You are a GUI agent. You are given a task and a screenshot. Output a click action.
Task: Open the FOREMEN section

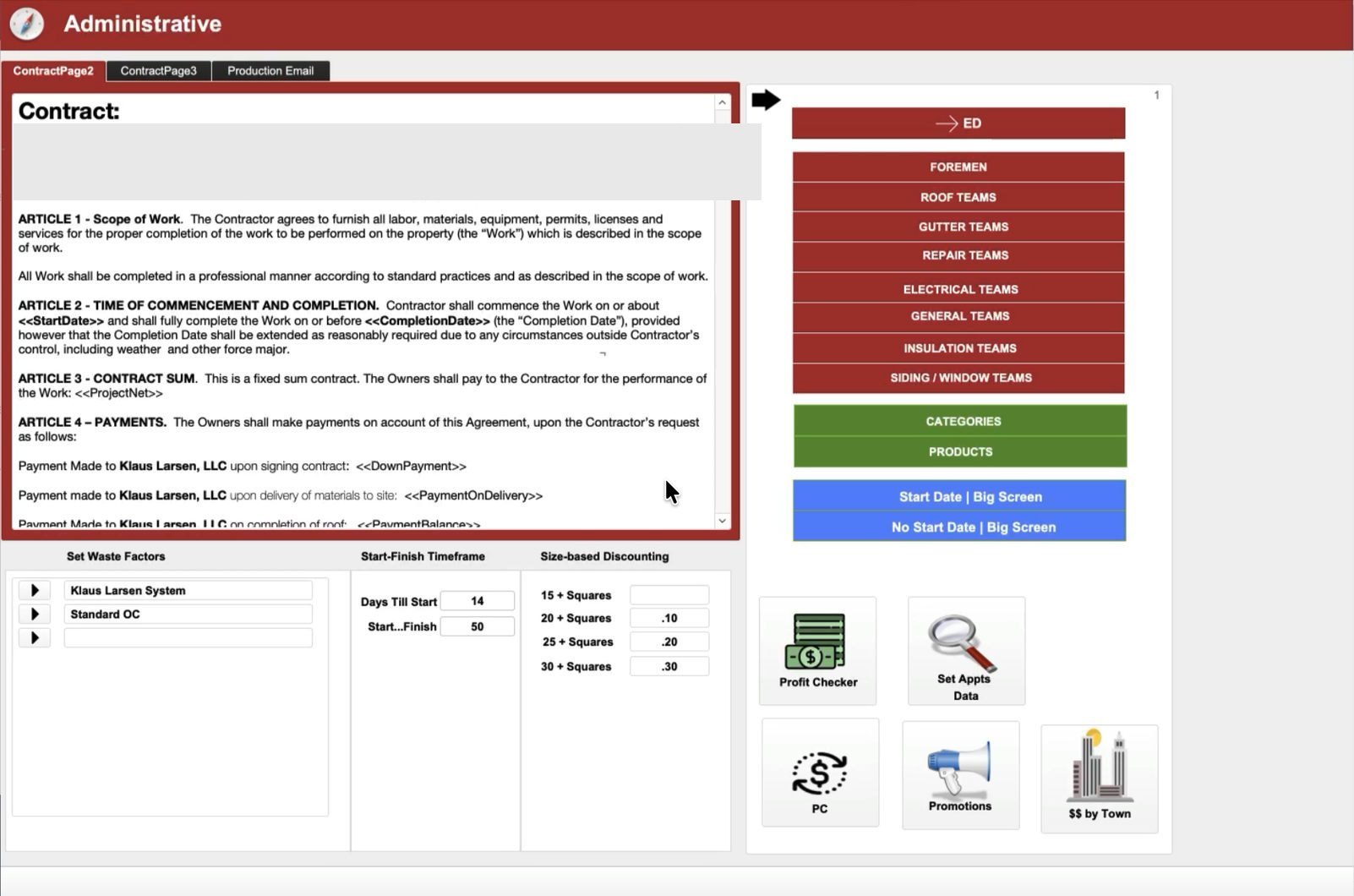tap(958, 167)
